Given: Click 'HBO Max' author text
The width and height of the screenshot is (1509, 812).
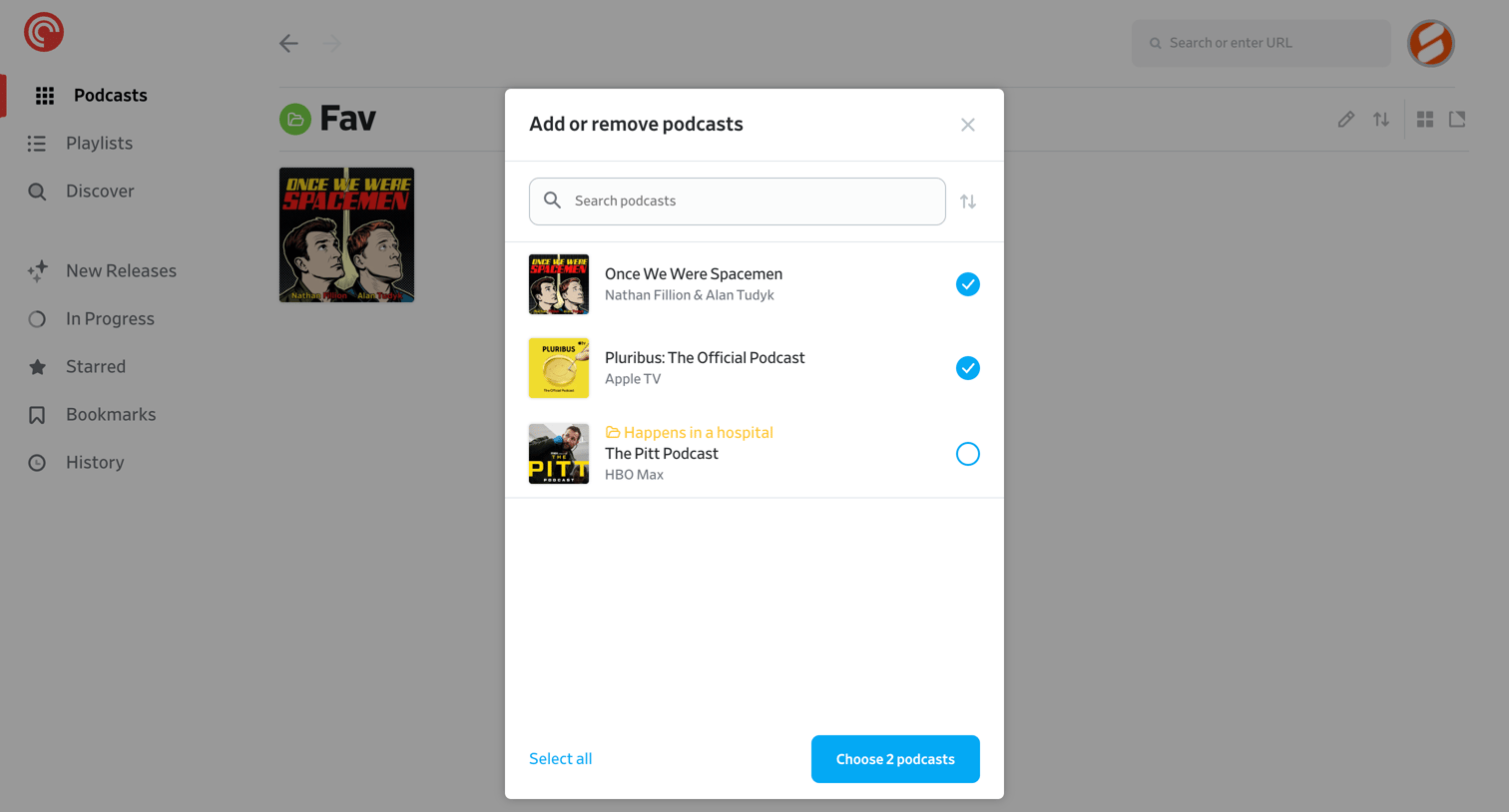Looking at the screenshot, I should [634, 475].
